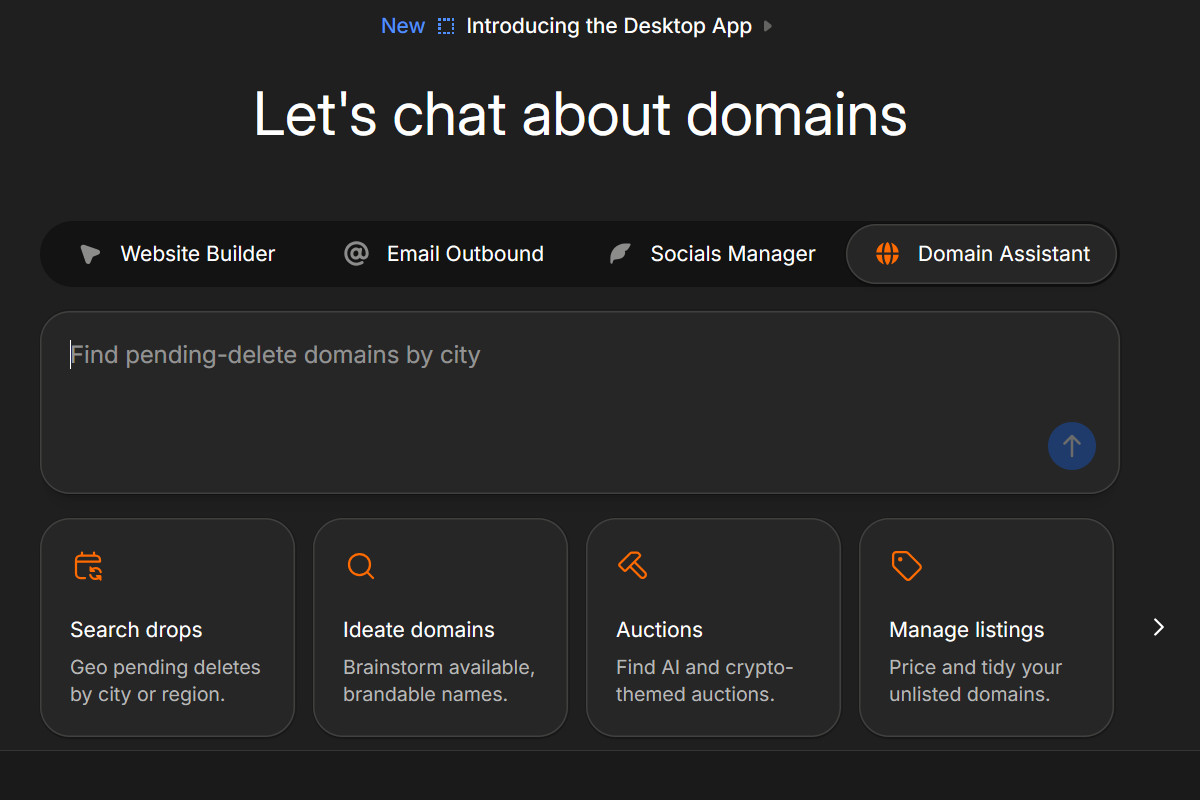Click text Find AI and crypto-themed auctions
The image size is (1200, 800).
coord(704,681)
